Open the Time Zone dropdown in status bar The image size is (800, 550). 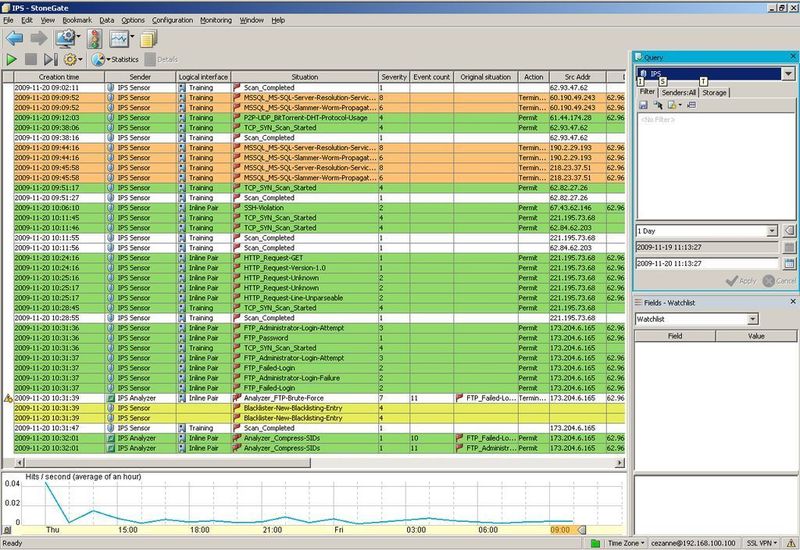tap(626, 543)
